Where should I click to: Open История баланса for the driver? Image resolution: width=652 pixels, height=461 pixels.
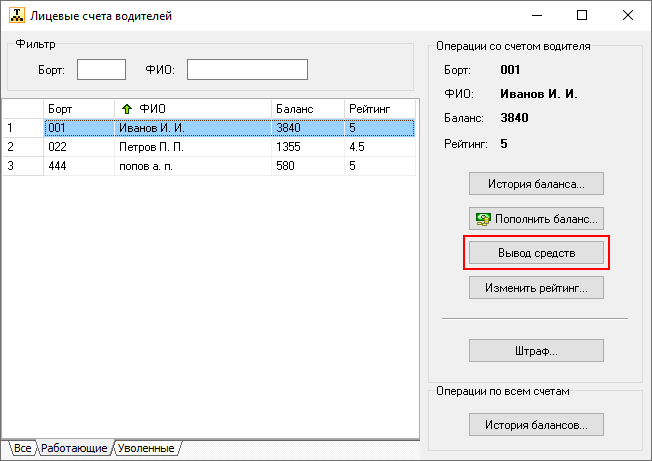coord(536,184)
